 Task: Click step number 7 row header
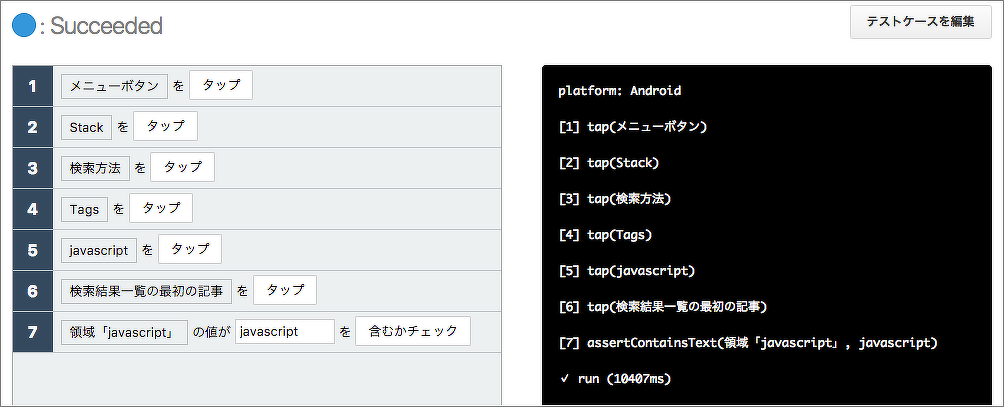tap(33, 332)
